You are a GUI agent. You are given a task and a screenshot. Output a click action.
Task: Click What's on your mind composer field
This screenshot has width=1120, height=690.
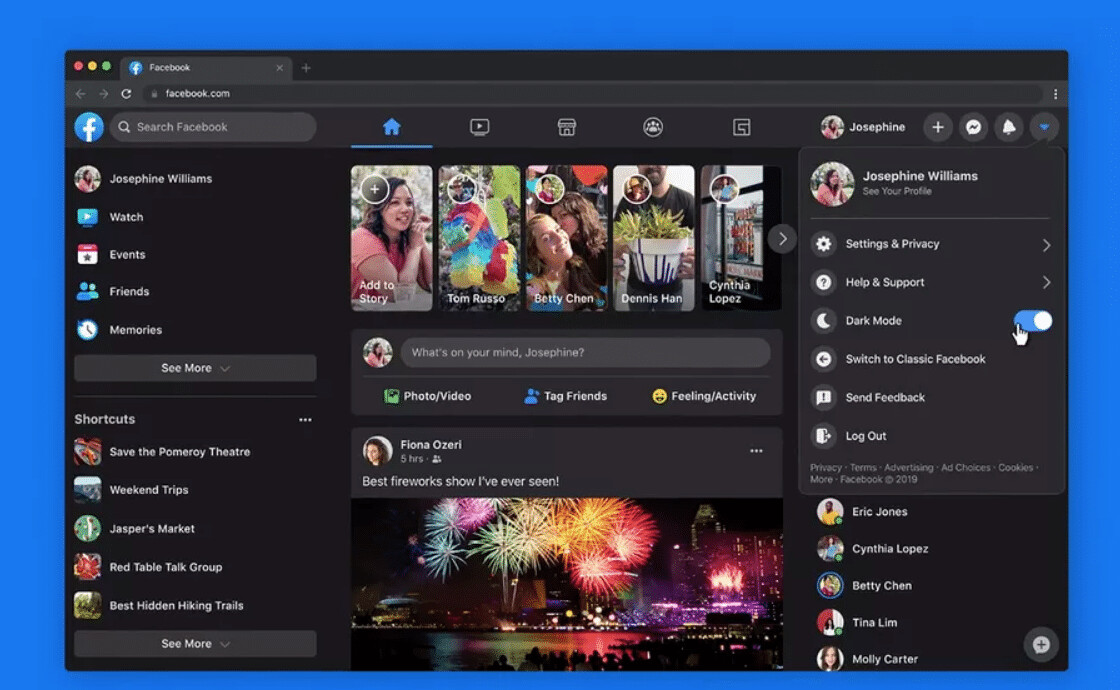[585, 352]
